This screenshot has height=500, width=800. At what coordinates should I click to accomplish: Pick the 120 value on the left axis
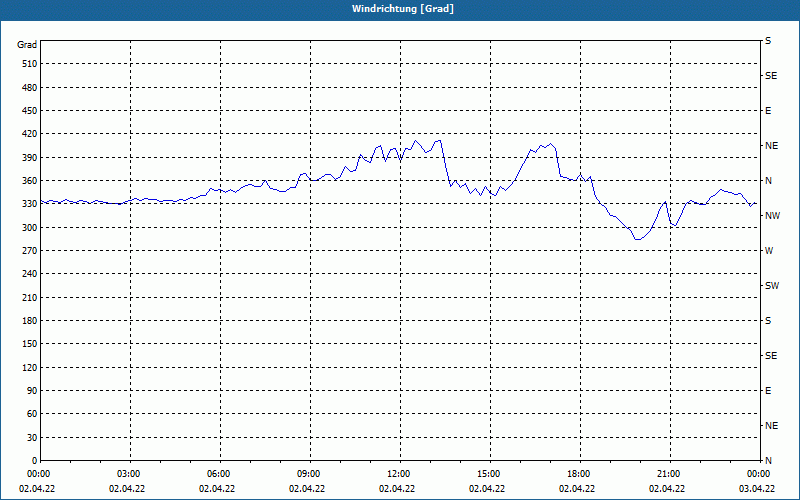(30, 367)
